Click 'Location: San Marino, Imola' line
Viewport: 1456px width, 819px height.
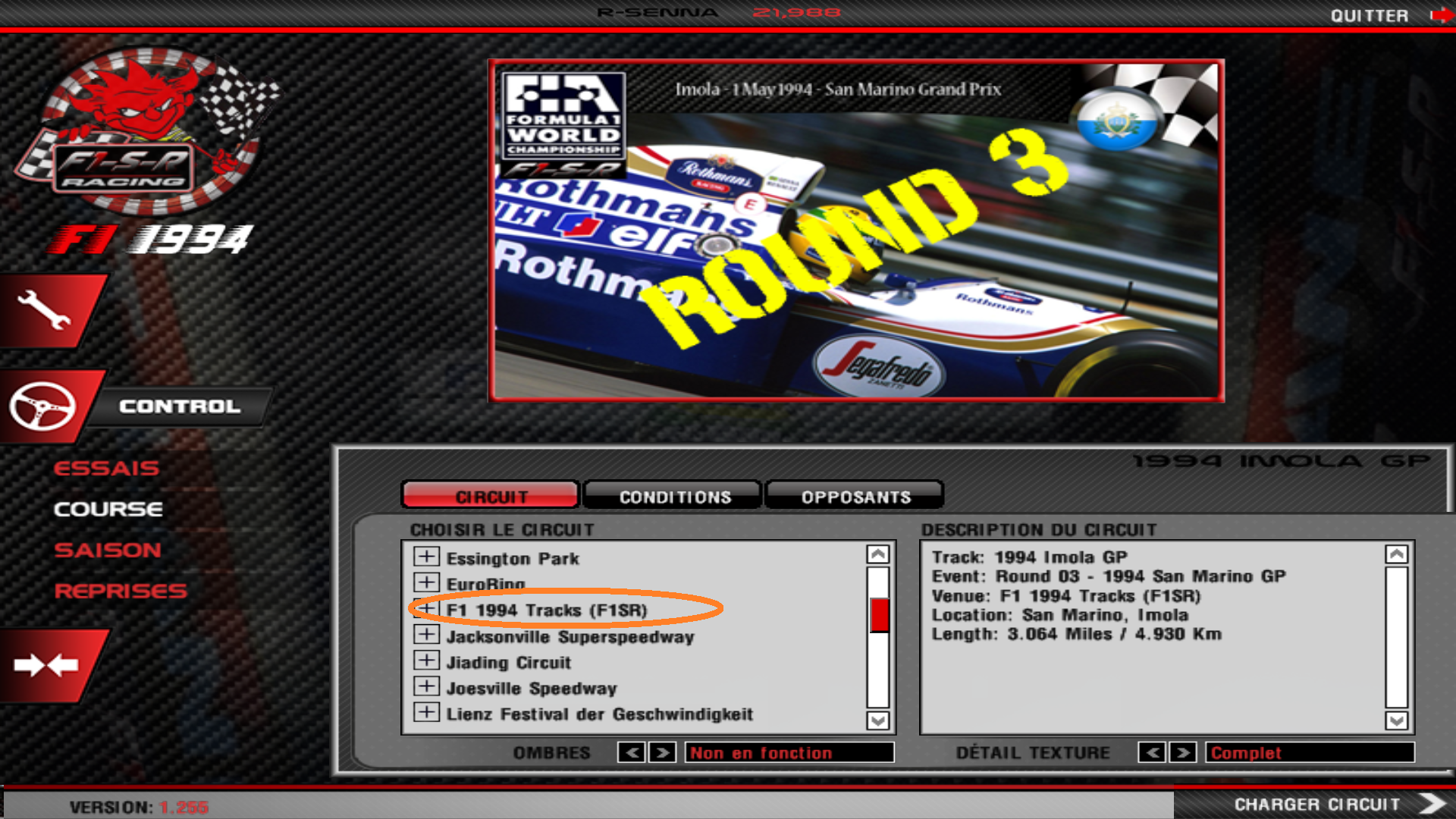click(1060, 615)
